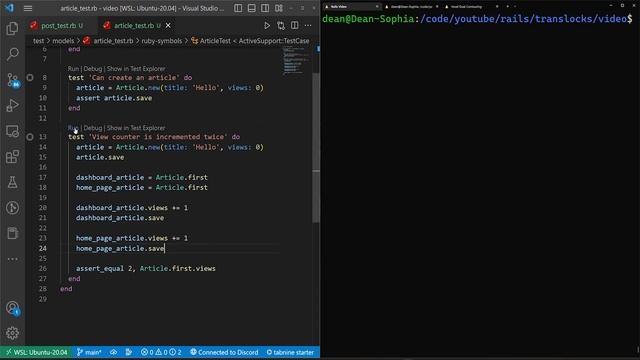Open the Extensions view
The height and width of the screenshot is (360, 640).
coord(12,157)
